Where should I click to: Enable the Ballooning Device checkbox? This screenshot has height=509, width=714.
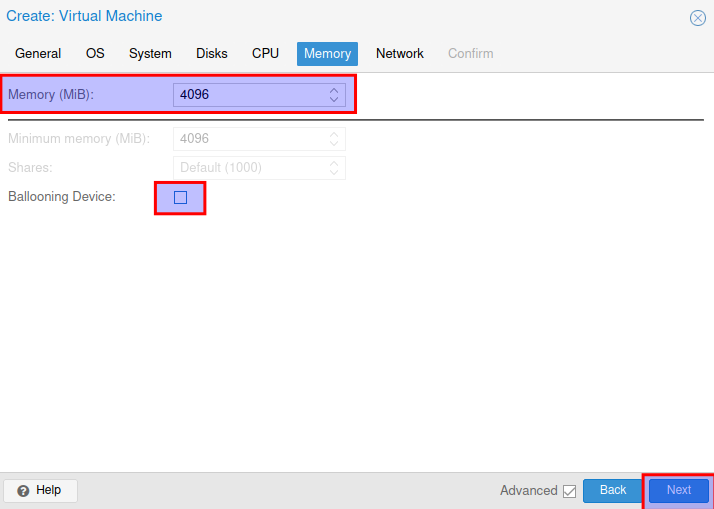(x=180, y=197)
